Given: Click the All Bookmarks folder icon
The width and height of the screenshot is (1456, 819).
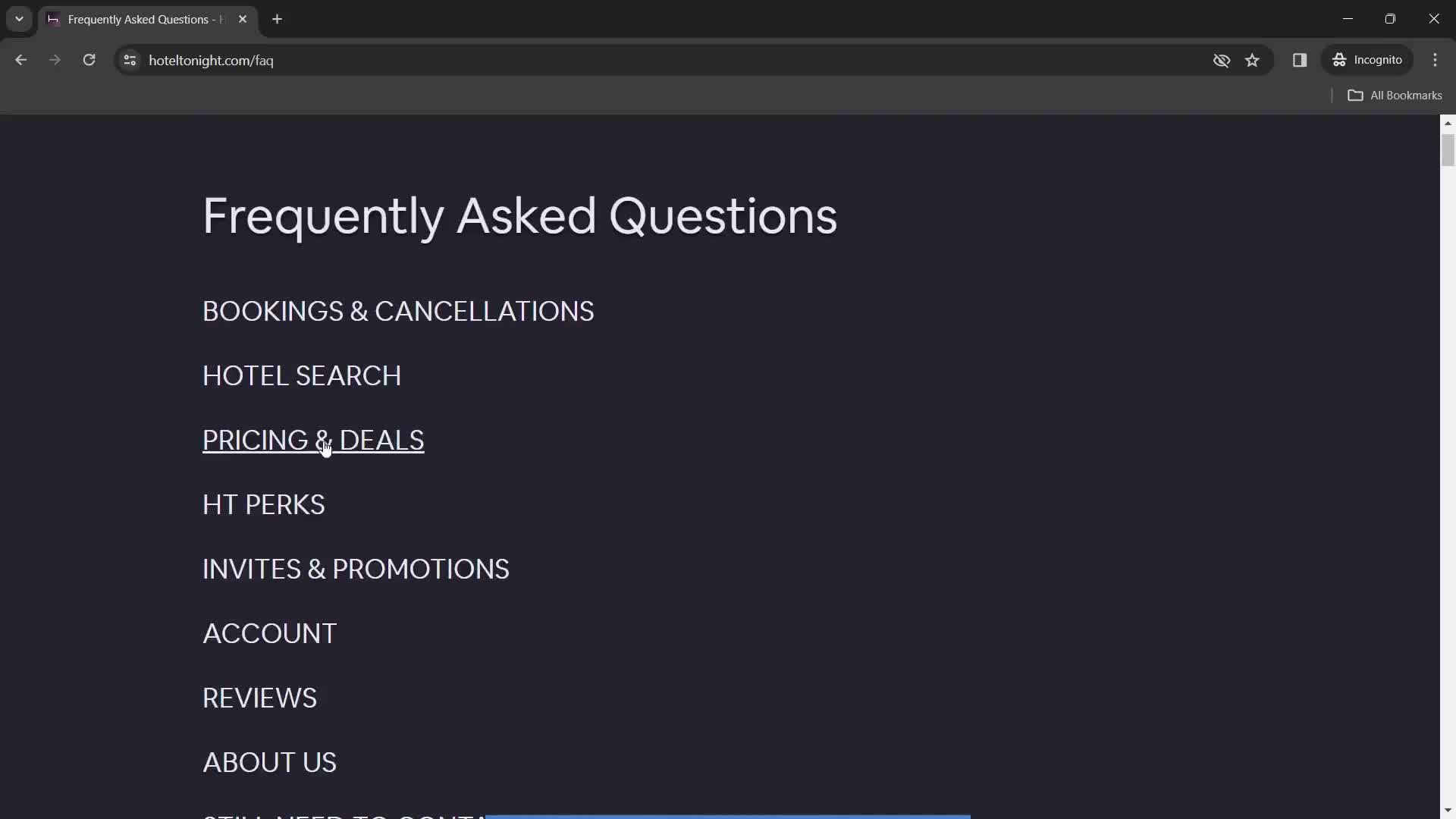Looking at the screenshot, I should pyautogui.click(x=1356, y=95).
